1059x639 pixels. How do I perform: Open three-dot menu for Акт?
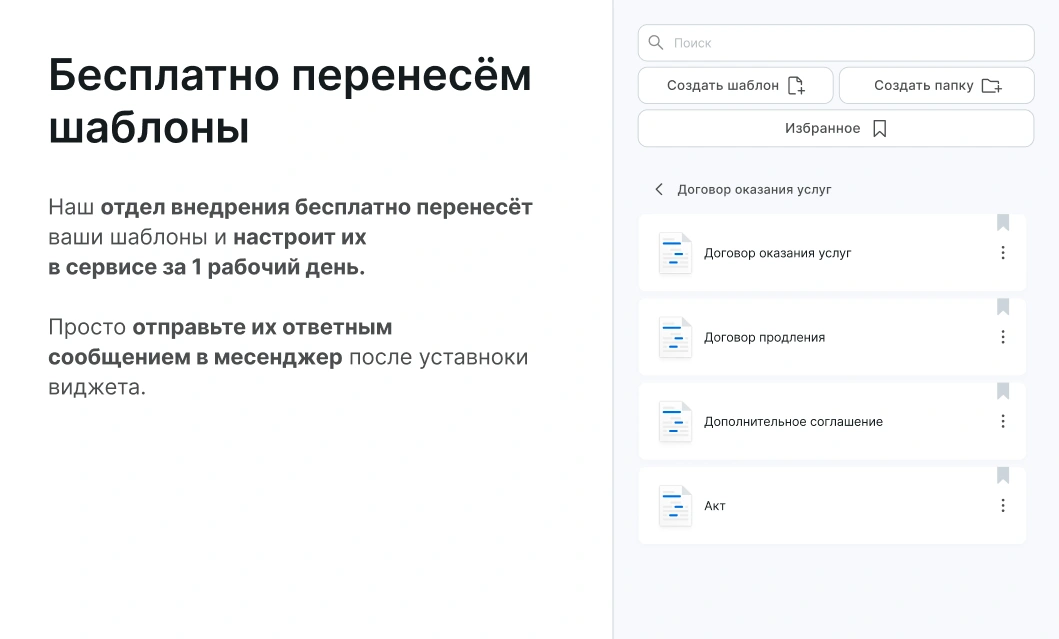coord(1003,506)
